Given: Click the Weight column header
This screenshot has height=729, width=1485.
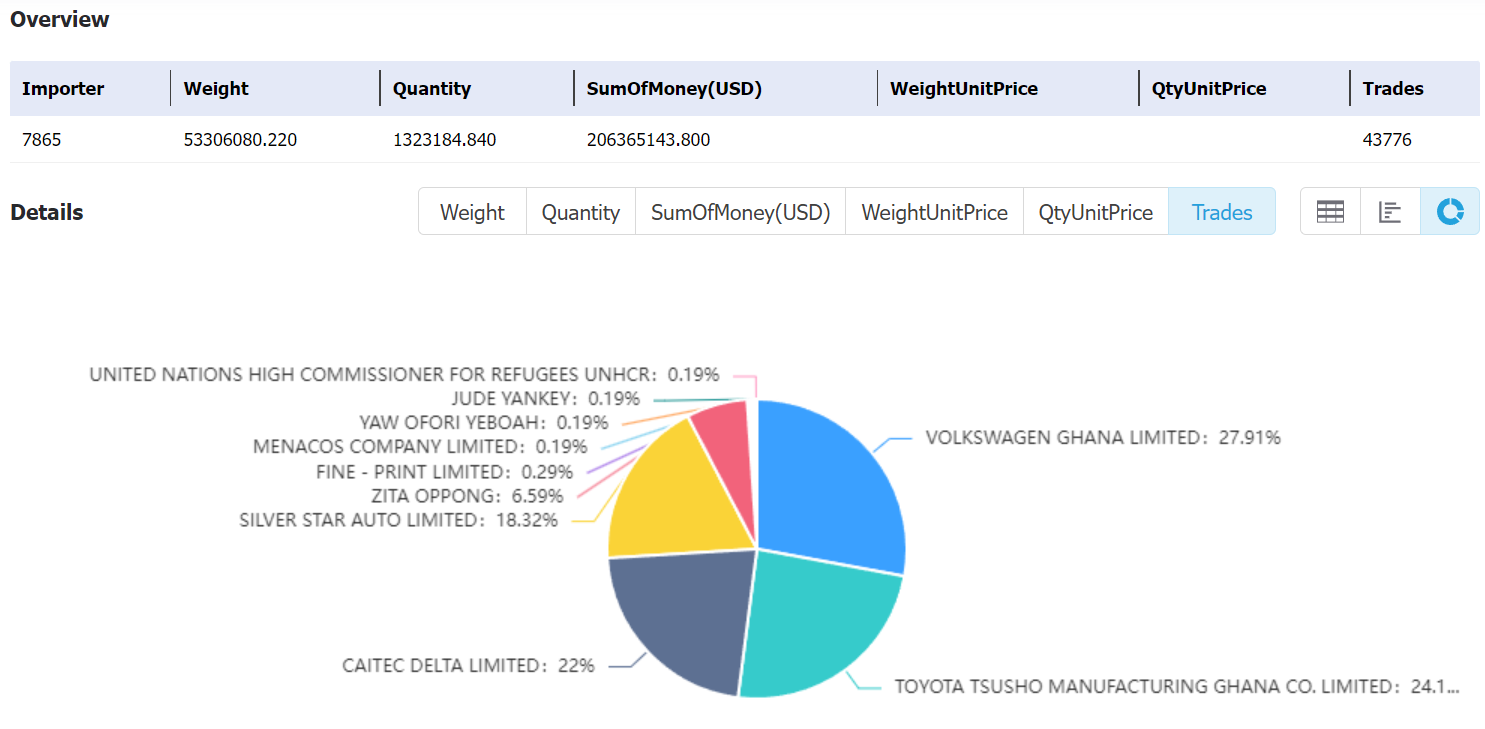Looking at the screenshot, I should [216, 88].
